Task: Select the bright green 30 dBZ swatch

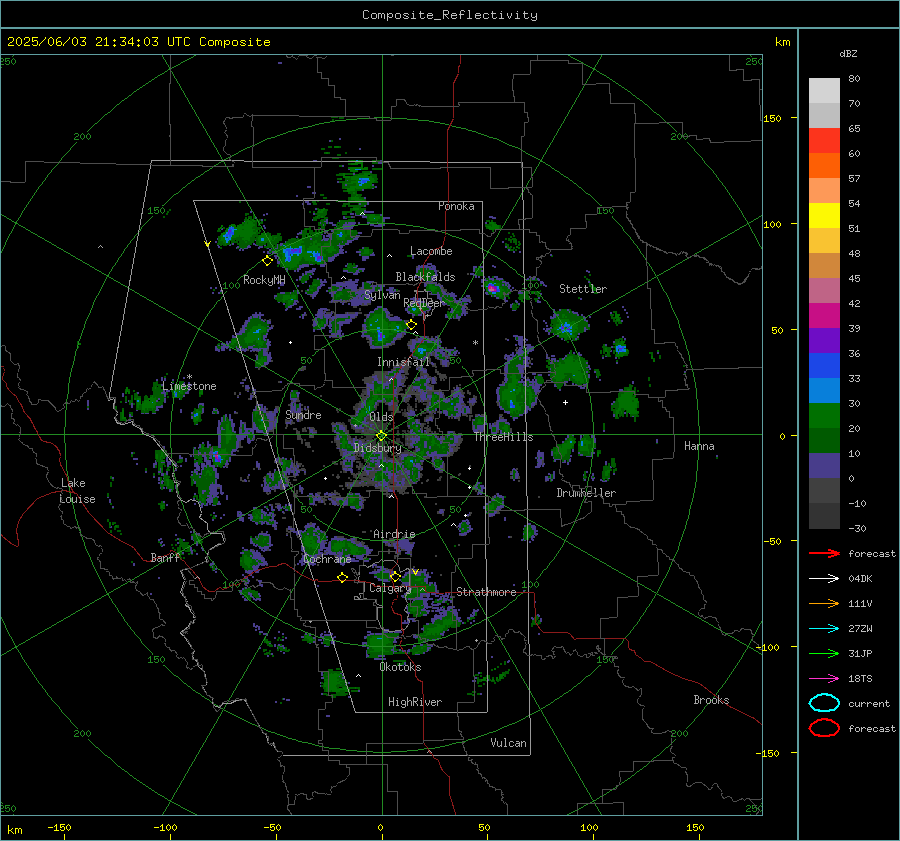Action: 824,415
